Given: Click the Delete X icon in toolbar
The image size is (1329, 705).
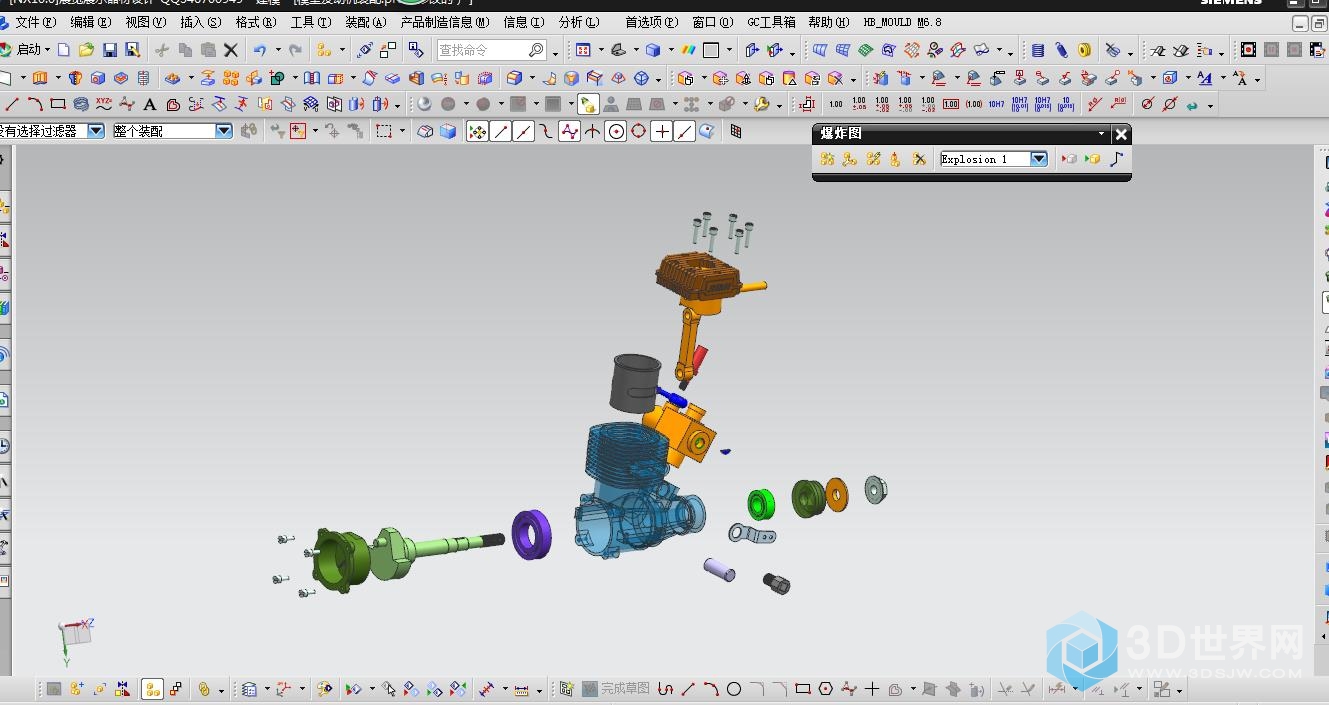Looking at the screenshot, I should coord(231,50).
